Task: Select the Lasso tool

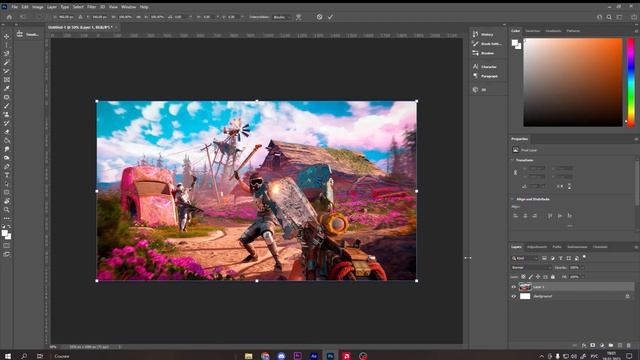Action: tap(7, 54)
